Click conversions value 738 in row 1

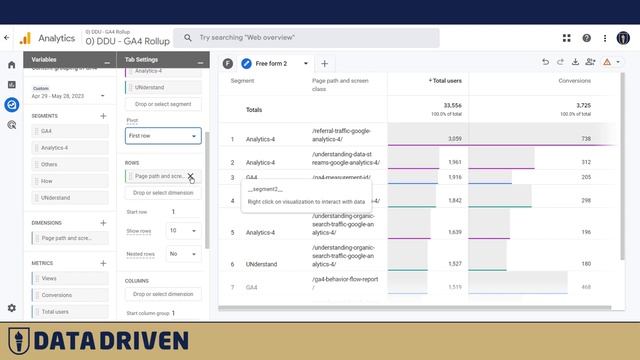point(586,139)
